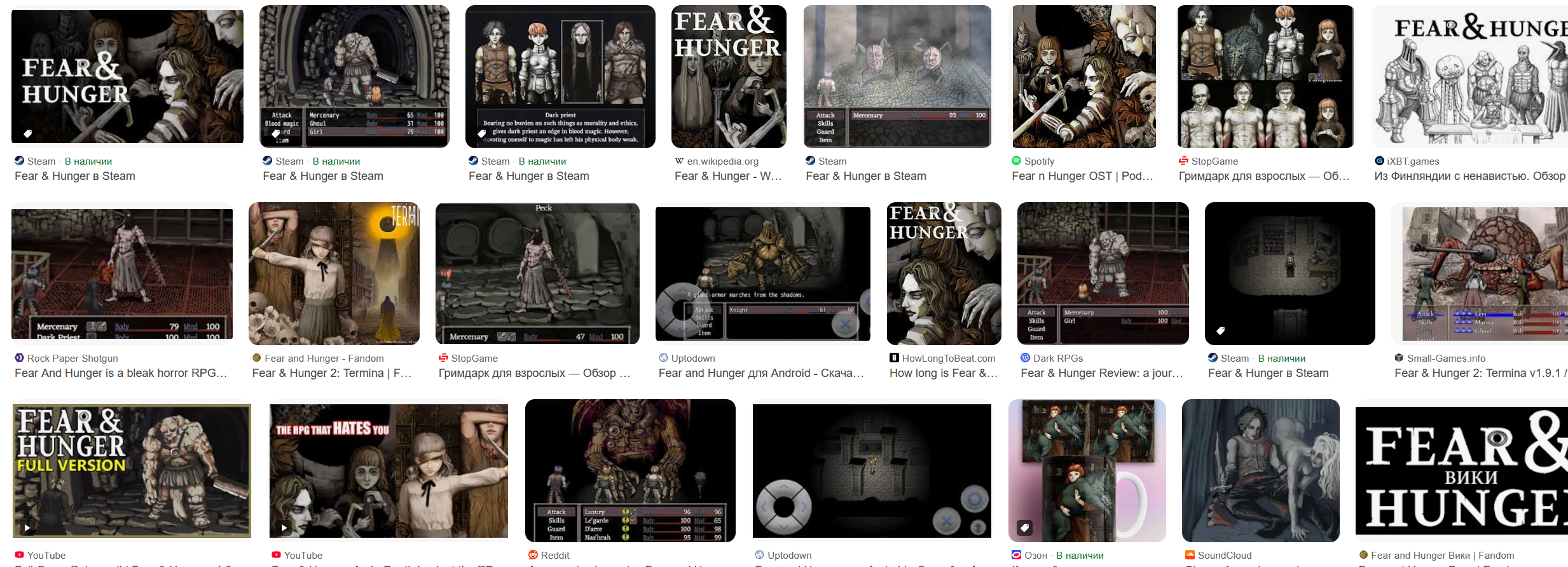The width and height of the screenshot is (1568, 567).
Task: Open 'Fear And Hunger is a bleak horror RPG...' title
Action: 121,373
